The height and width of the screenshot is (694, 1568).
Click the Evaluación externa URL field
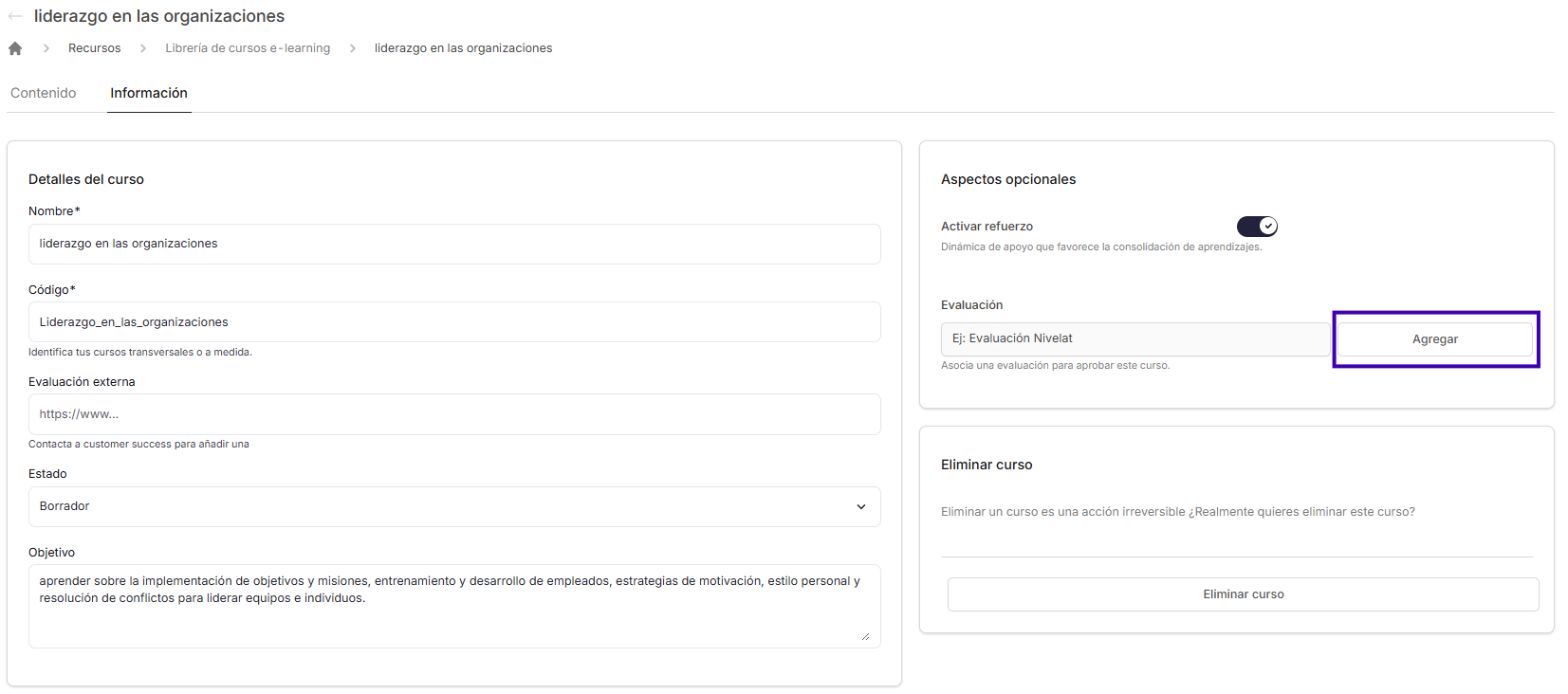click(x=454, y=414)
